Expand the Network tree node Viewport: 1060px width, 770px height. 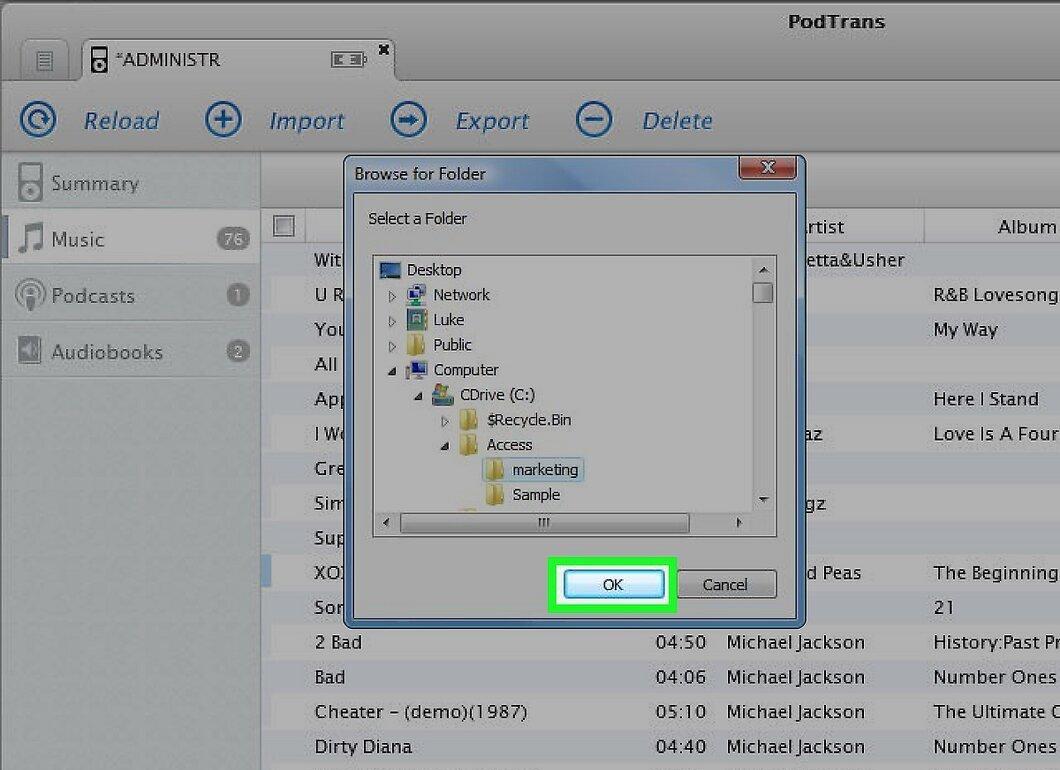point(392,295)
